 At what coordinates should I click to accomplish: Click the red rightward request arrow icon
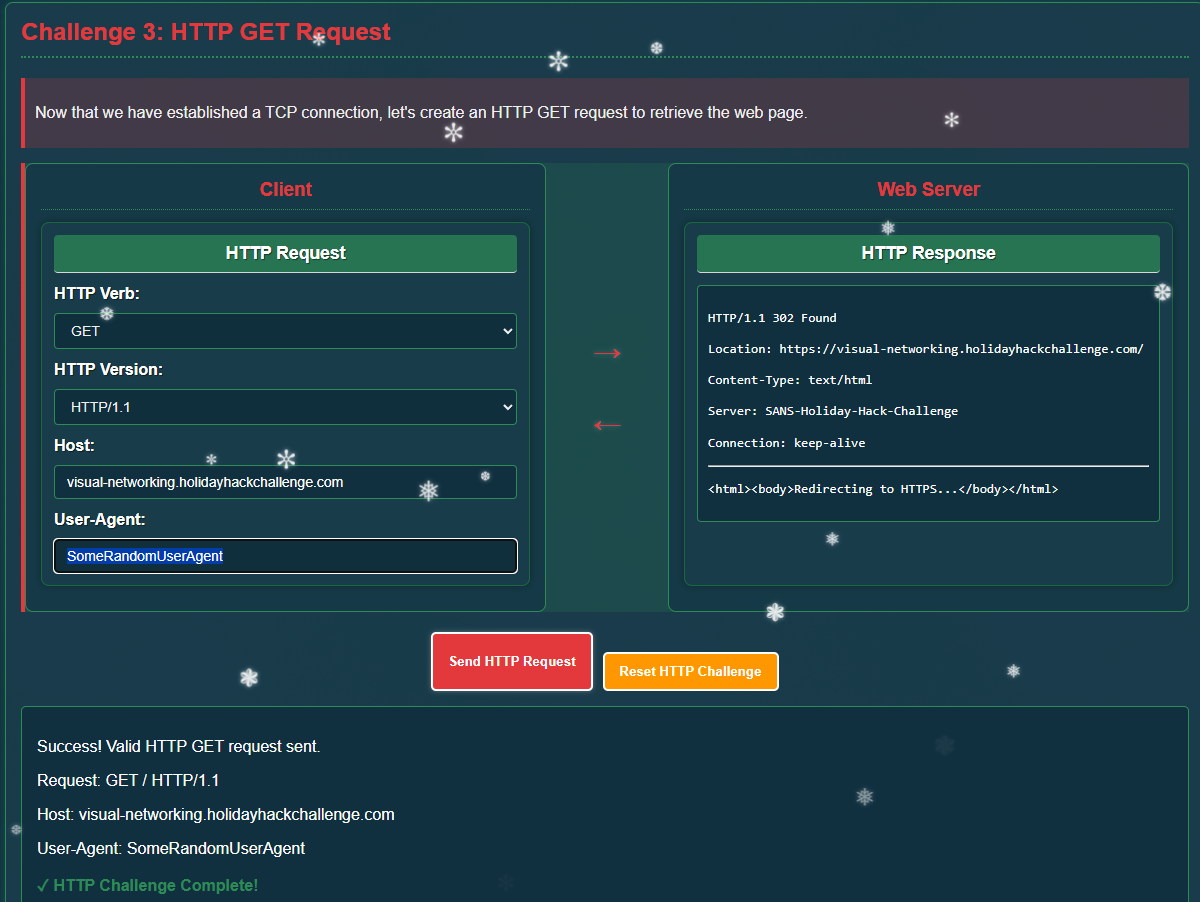pyautogui.click(x=607, y=353)
